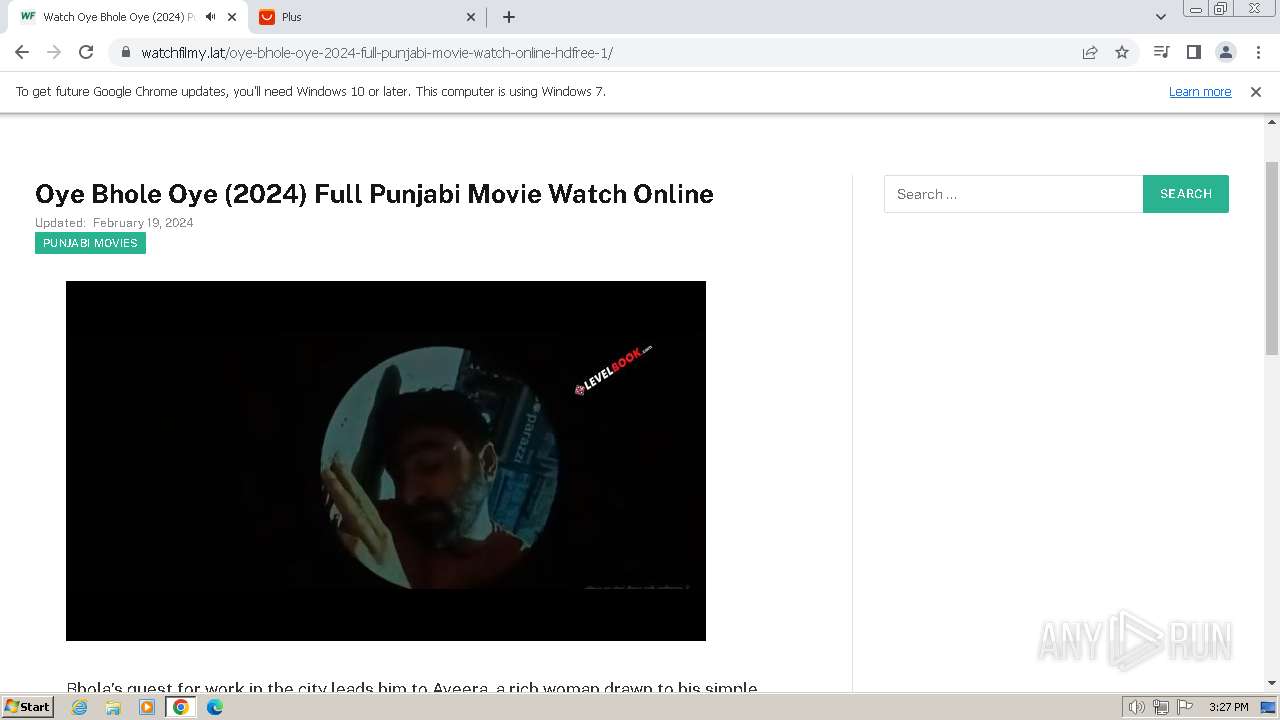
Task: Go back to the previous page
Action: pyautogui.click(x=22, y=52)
